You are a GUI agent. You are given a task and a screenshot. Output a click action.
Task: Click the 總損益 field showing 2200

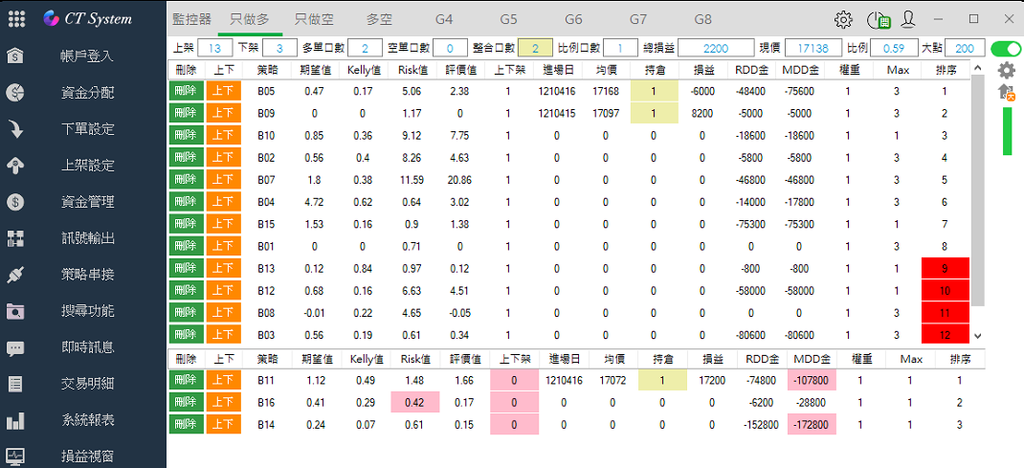click(x=716, y=48)
